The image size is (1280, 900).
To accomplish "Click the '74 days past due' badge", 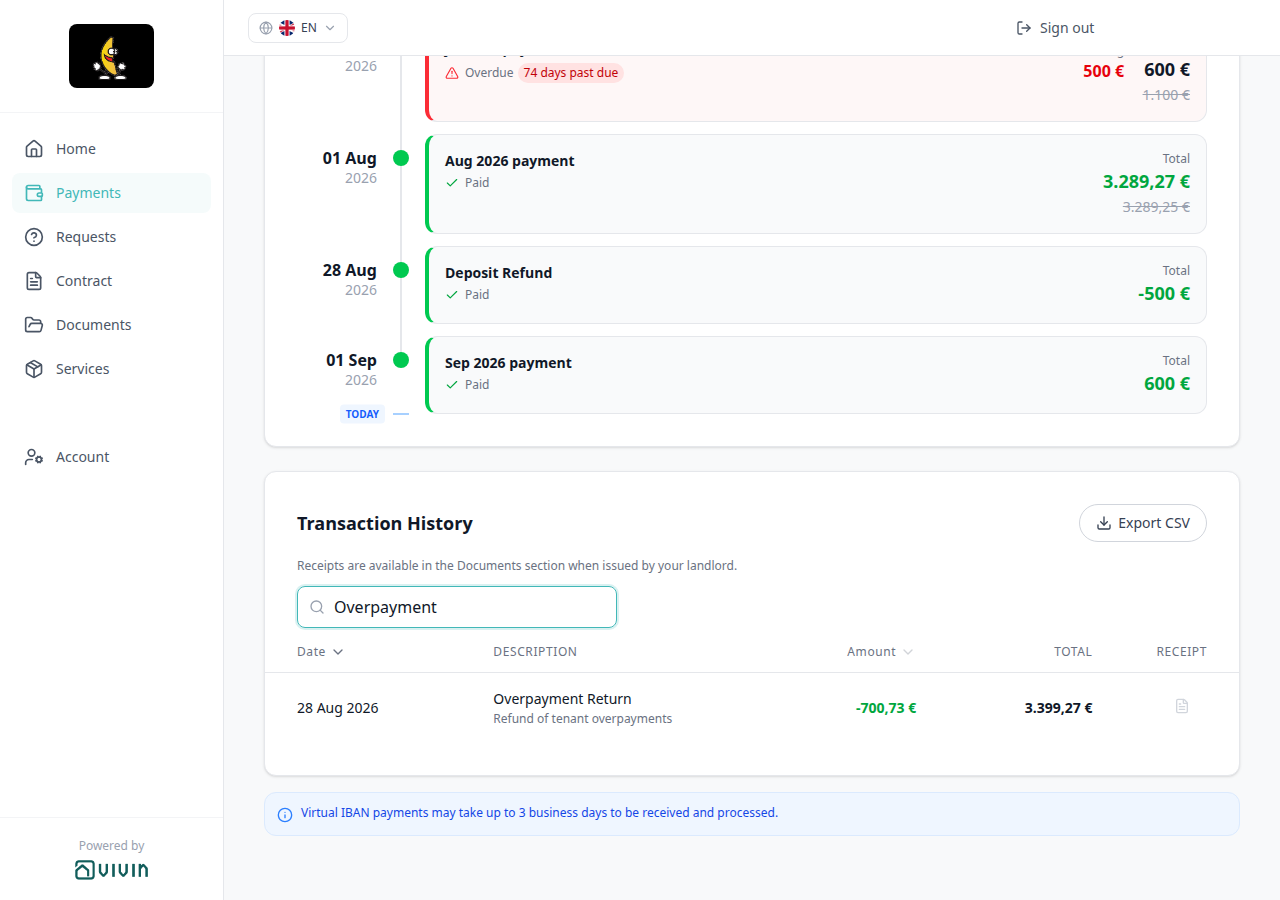I will click(x=571, y=73).
